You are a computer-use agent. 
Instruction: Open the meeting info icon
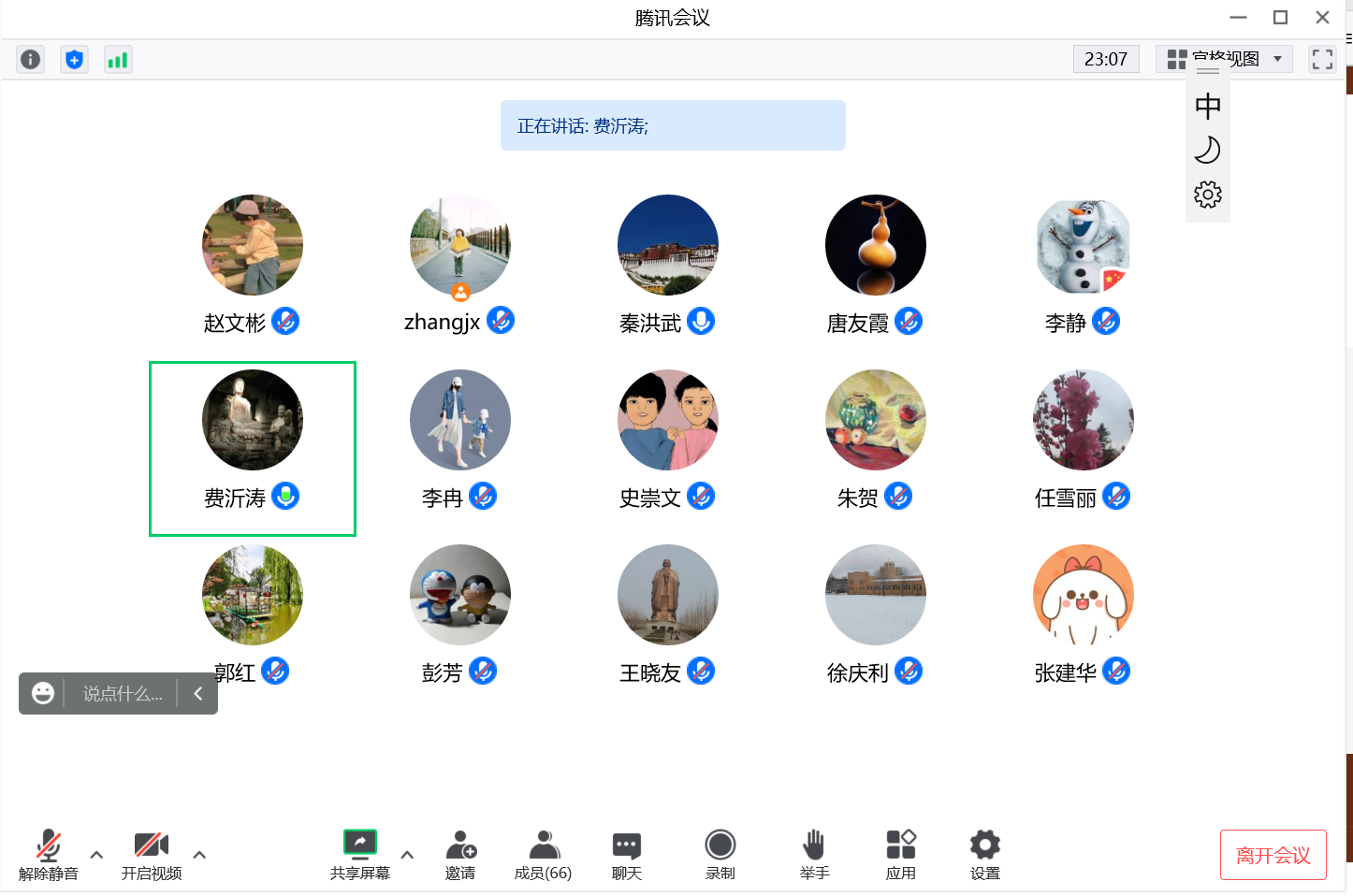click(31, 60)
